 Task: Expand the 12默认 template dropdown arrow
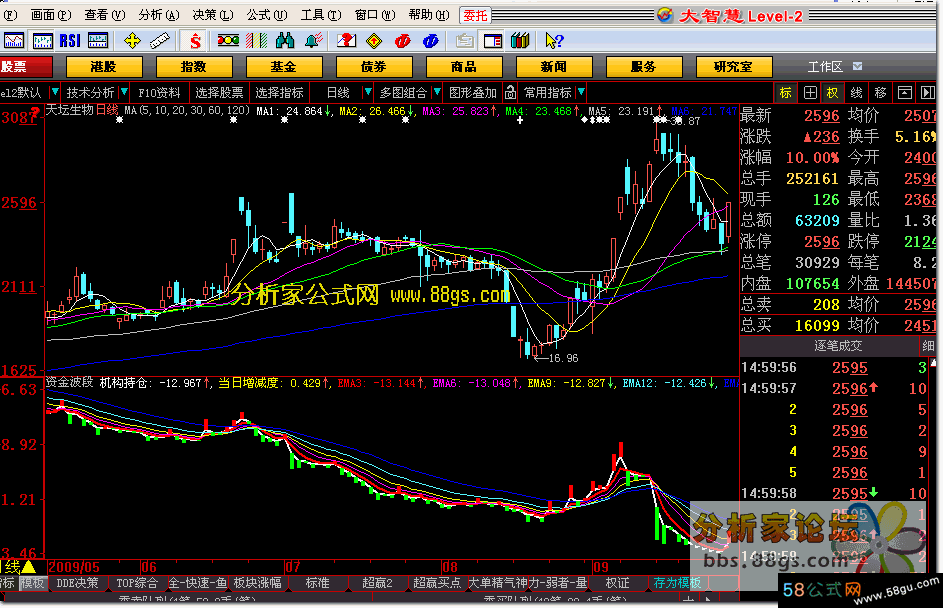[x=54, y=93]
